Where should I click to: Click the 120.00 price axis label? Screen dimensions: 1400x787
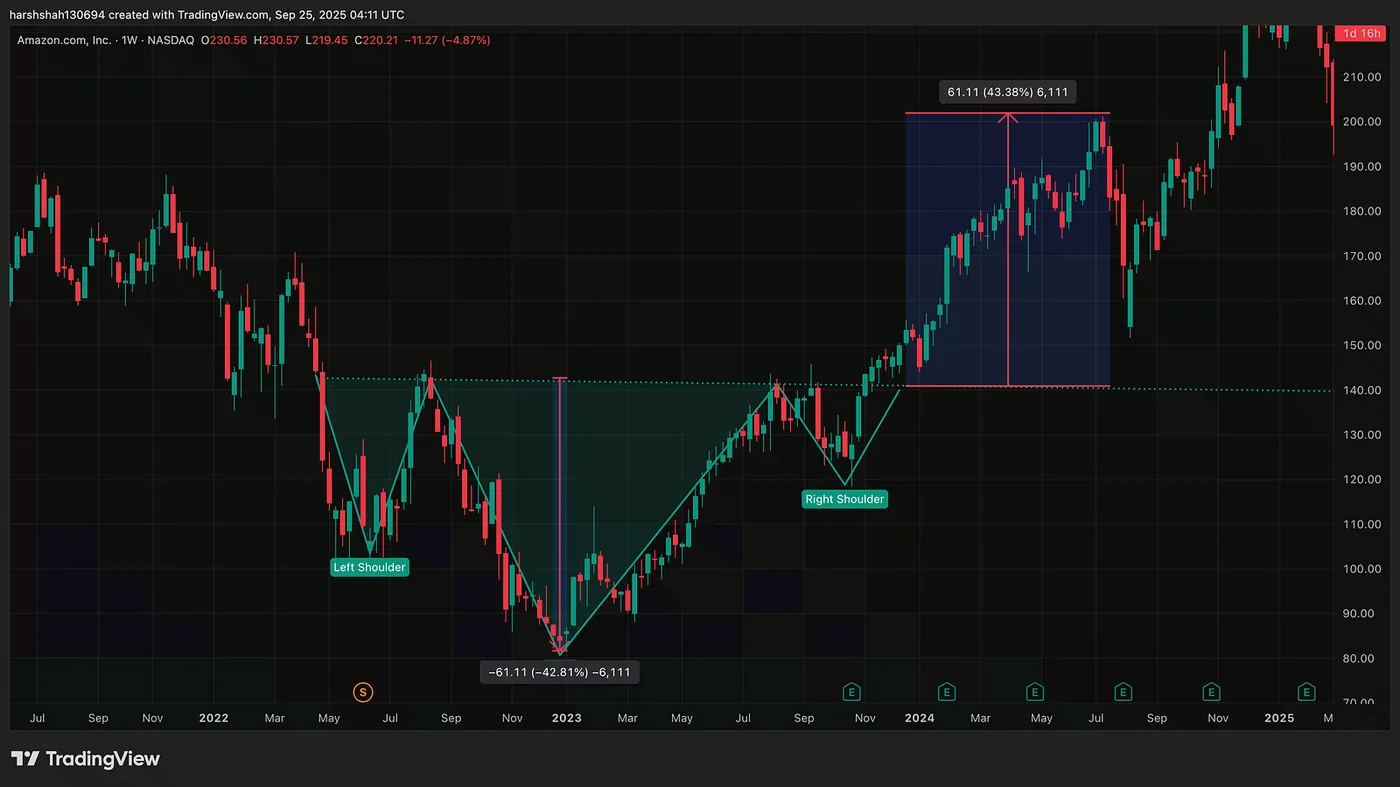pos(1361,480)
